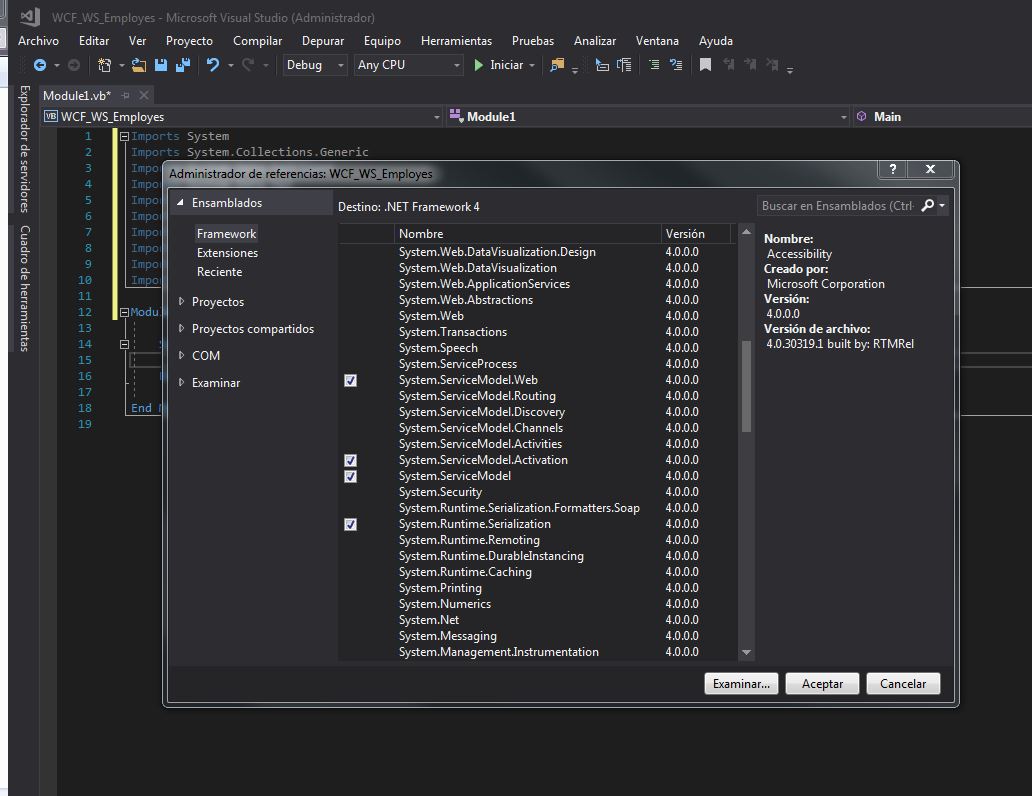The image size is (1032, 796).
Task: Click the green Iniciar play icon
Action: (478, 65)
